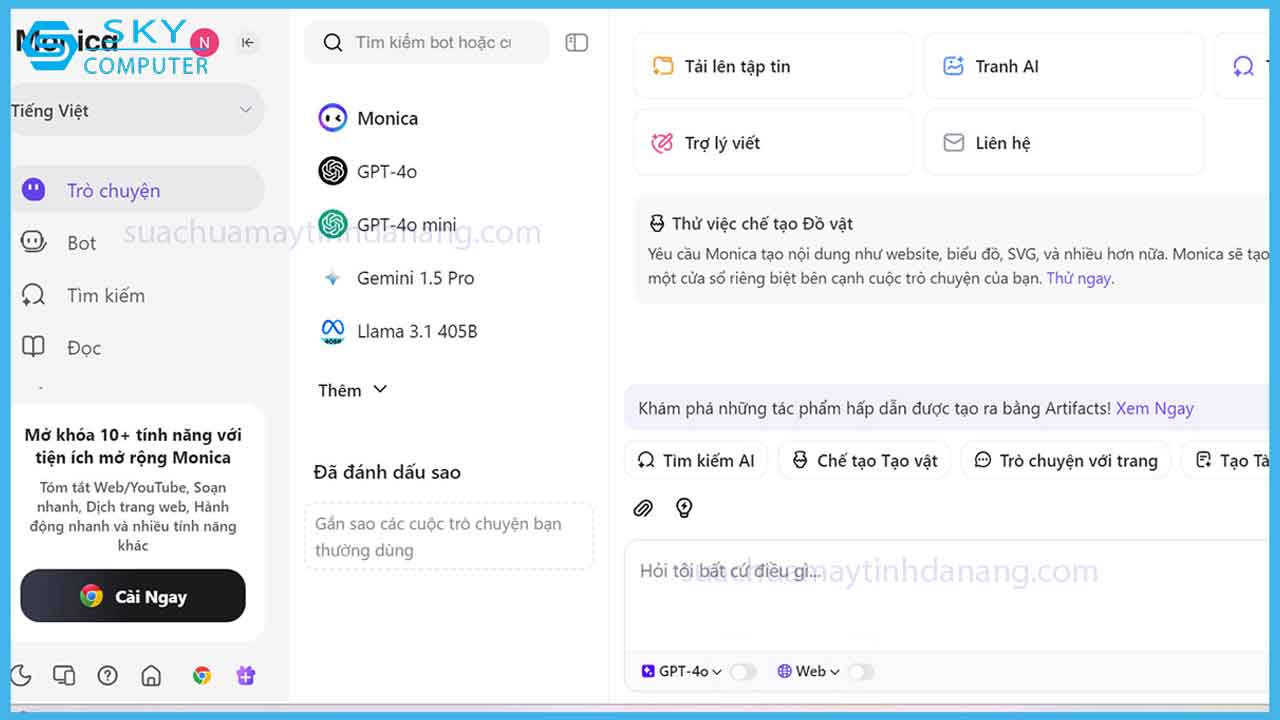Toggle the panel layout icon beside search

(577, 42)
